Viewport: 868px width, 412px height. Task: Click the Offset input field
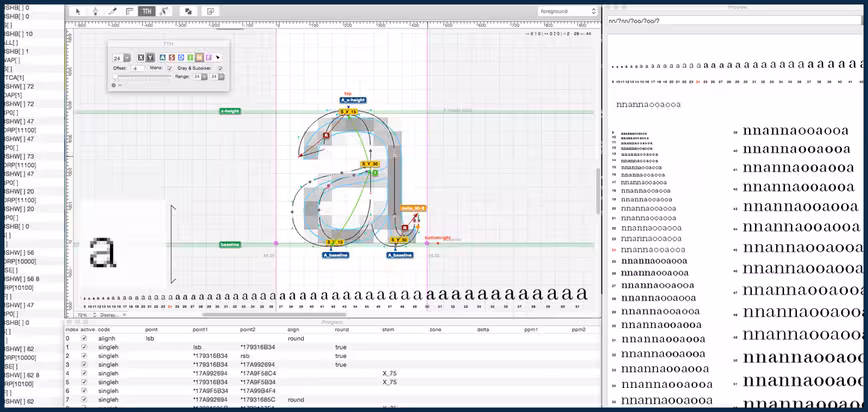coord(137,68)
